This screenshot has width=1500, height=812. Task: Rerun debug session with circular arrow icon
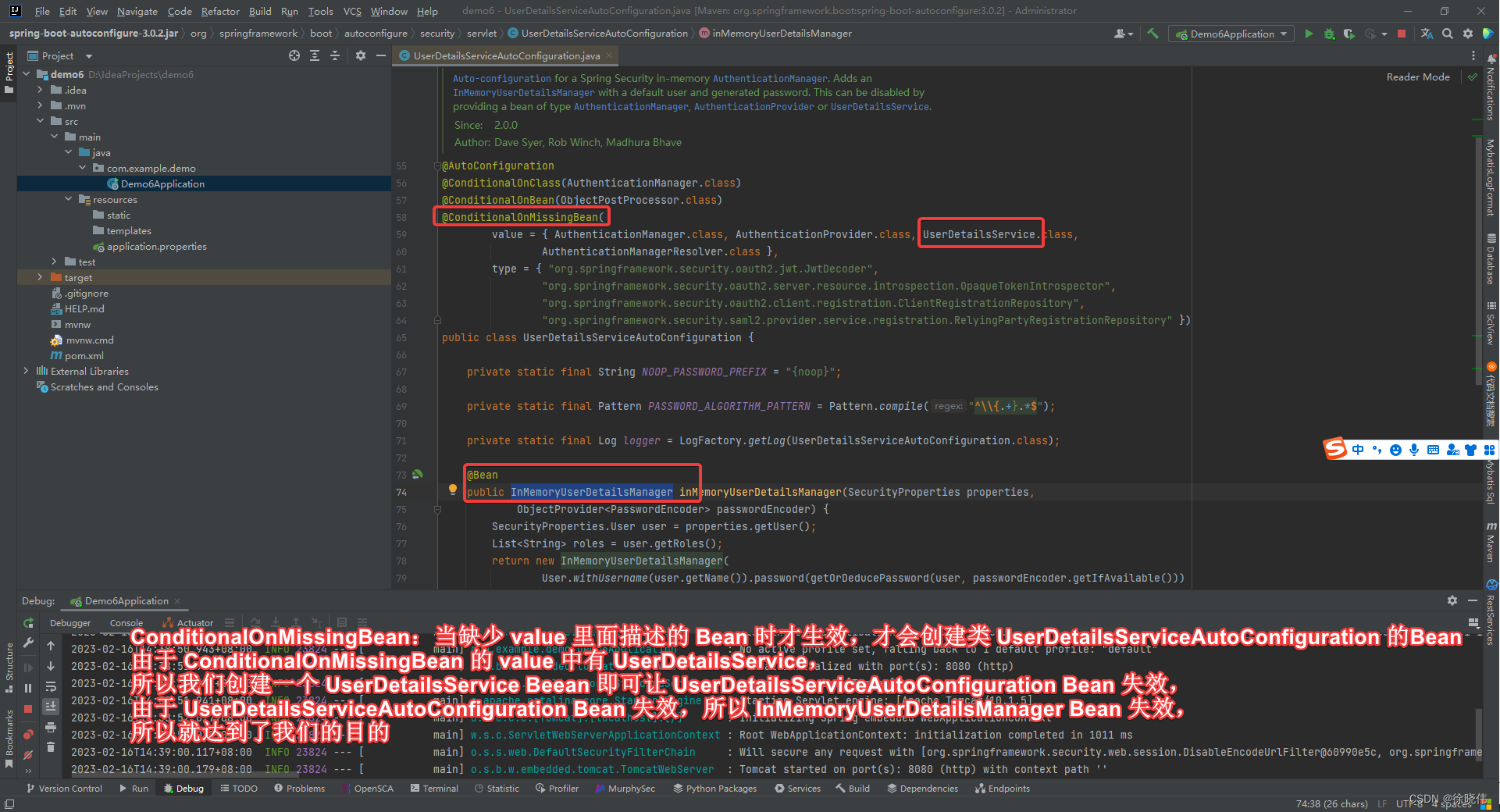click(28, 624)
